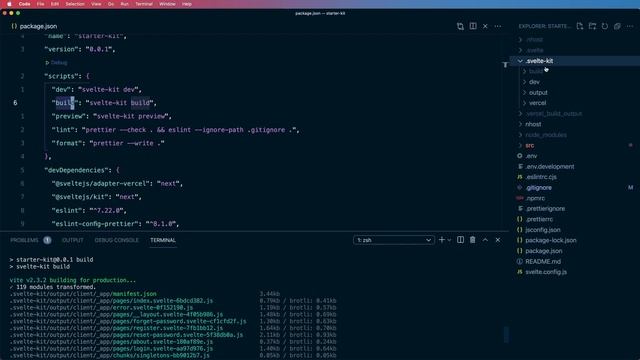Open Explorer views and more actions menu

click(x=630, y=26)
